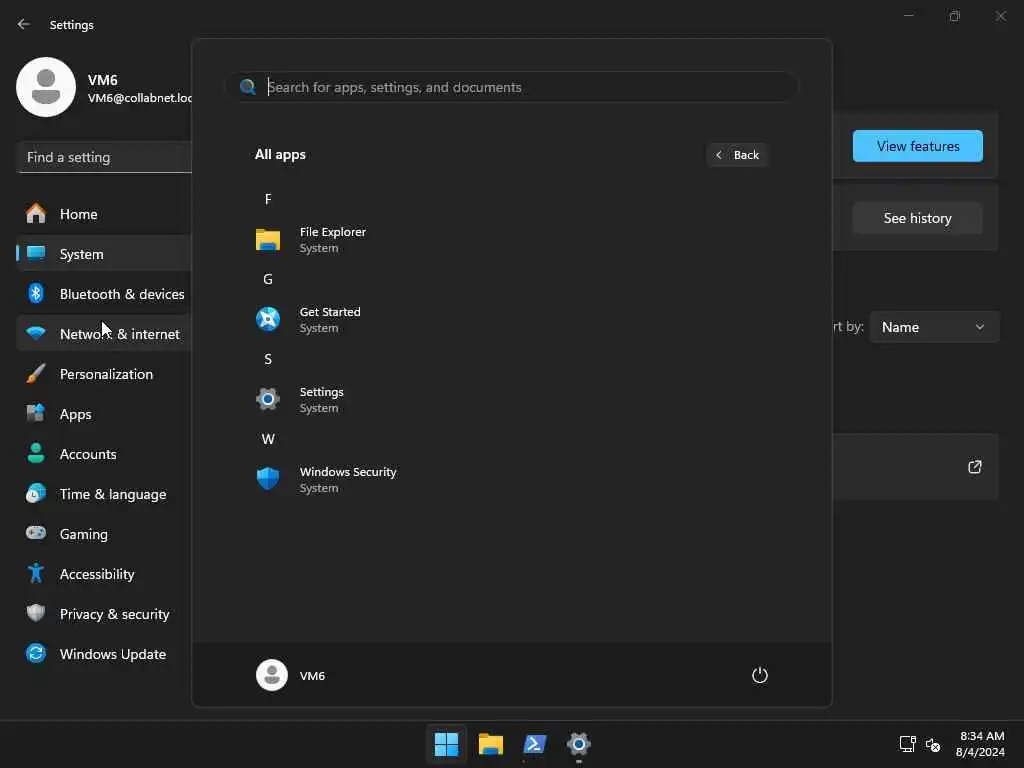This screenshot has width=1024, height=768.
Task: Click Find a setting search field
Action: click(x=104, y=157)
